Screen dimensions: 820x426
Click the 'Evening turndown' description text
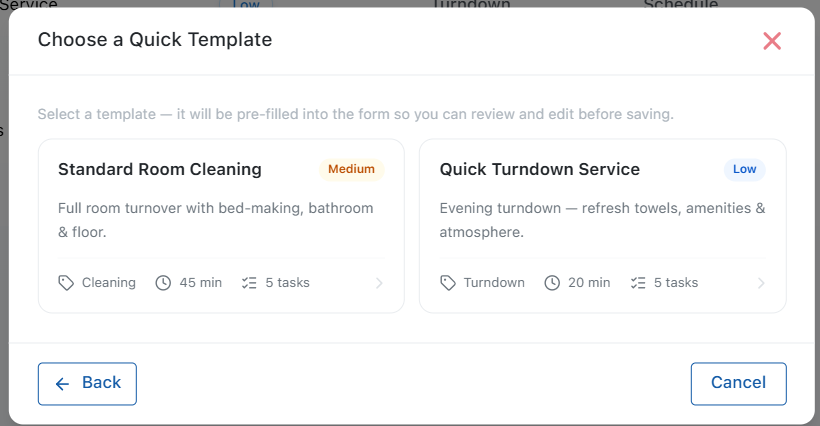602,220
